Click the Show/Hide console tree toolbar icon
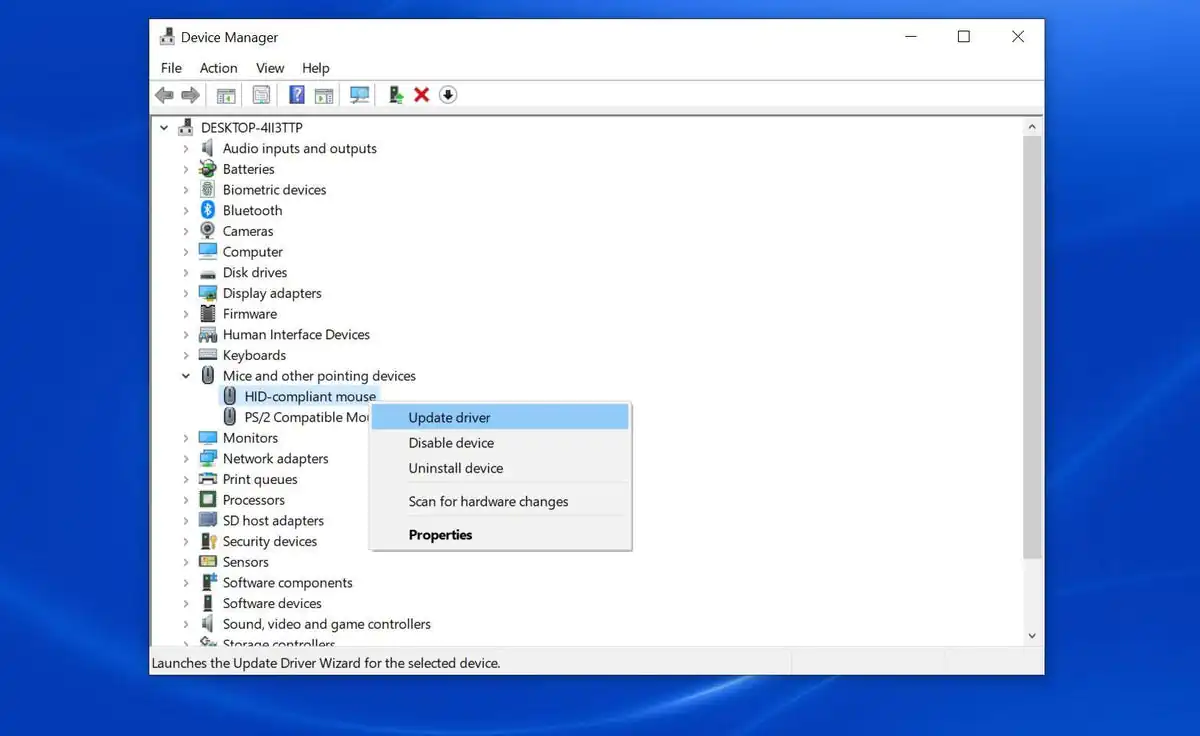Screen dimensions: 1200x736 coord(226,94)
